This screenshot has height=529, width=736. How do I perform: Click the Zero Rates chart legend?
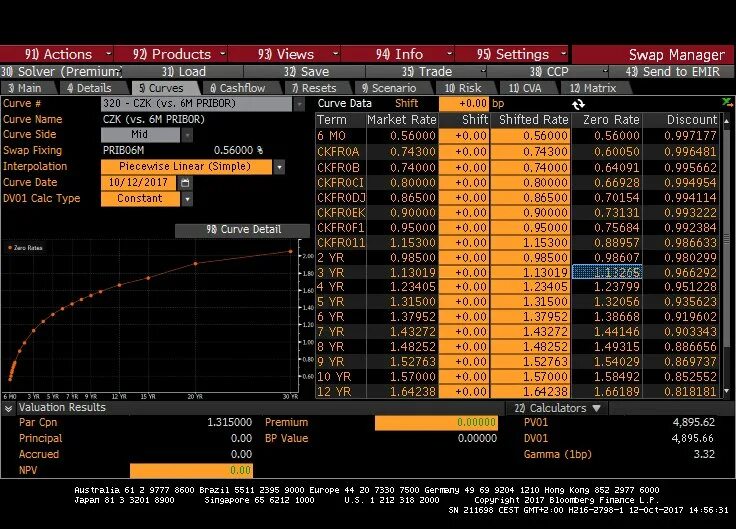pyautogui.click(x=25, y=248)
